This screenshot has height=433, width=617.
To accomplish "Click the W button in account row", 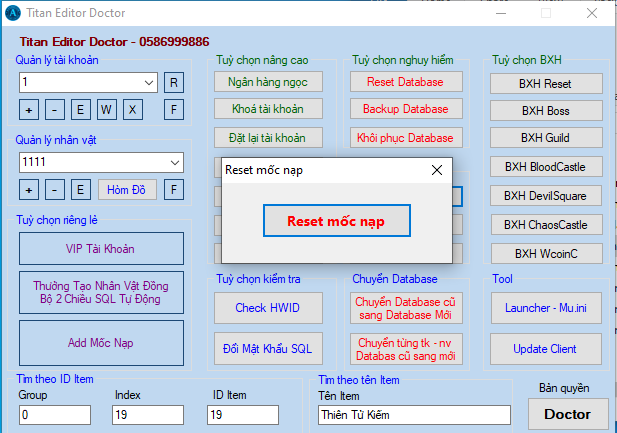I will pos(107,109).
